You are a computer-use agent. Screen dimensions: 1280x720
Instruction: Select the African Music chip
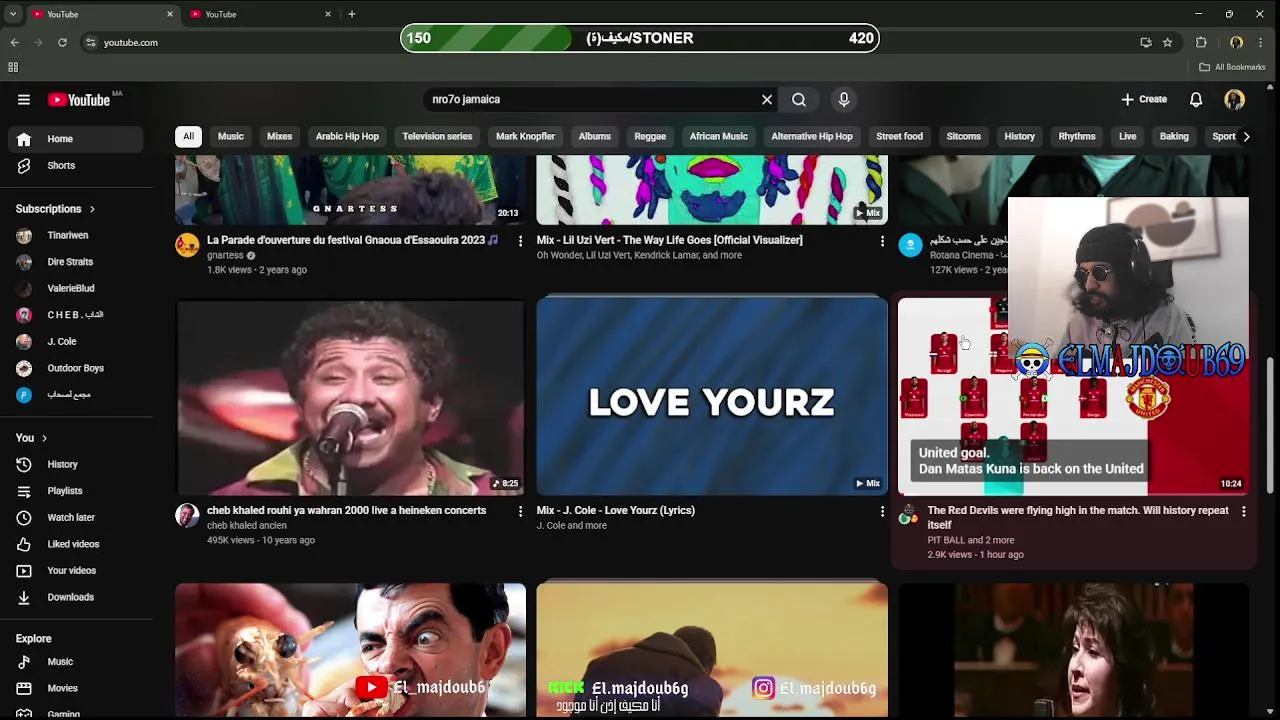pyautogui.click(x=718, y=136)
